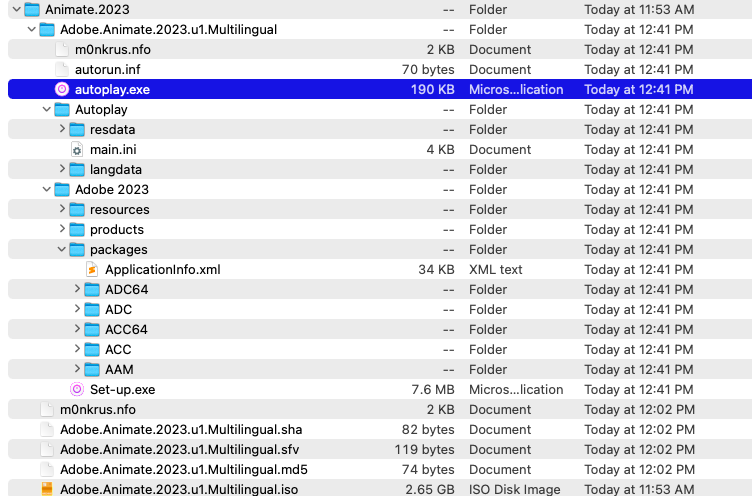This screenshot has height=496, width=752.
Task: Click the ACC folder icon
Action: pos(92,349)
